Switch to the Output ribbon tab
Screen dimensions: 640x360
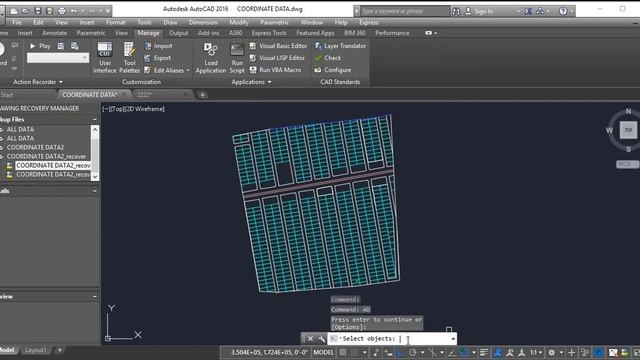click(178, 33)
